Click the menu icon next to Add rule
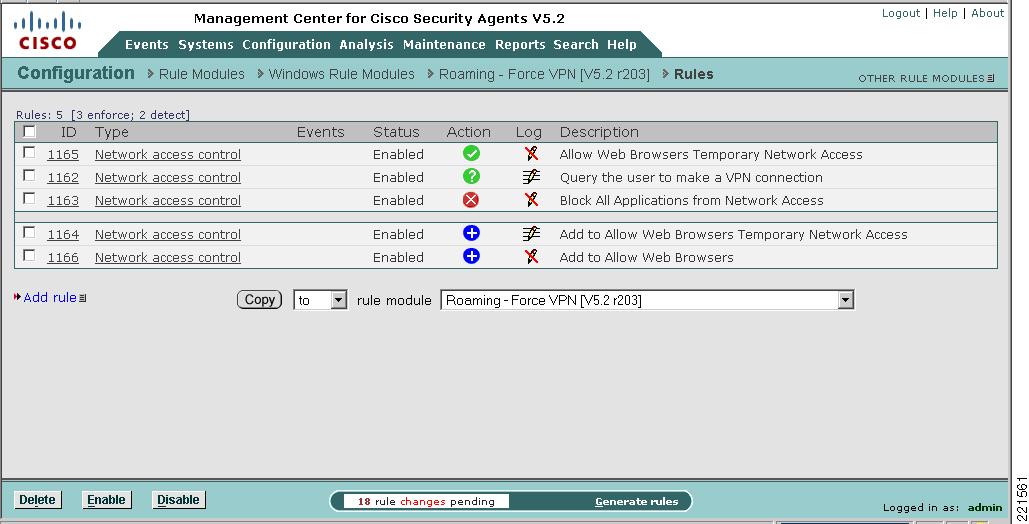The height and width of the screenshot is (524, 1029). click(x=83, y=298)
